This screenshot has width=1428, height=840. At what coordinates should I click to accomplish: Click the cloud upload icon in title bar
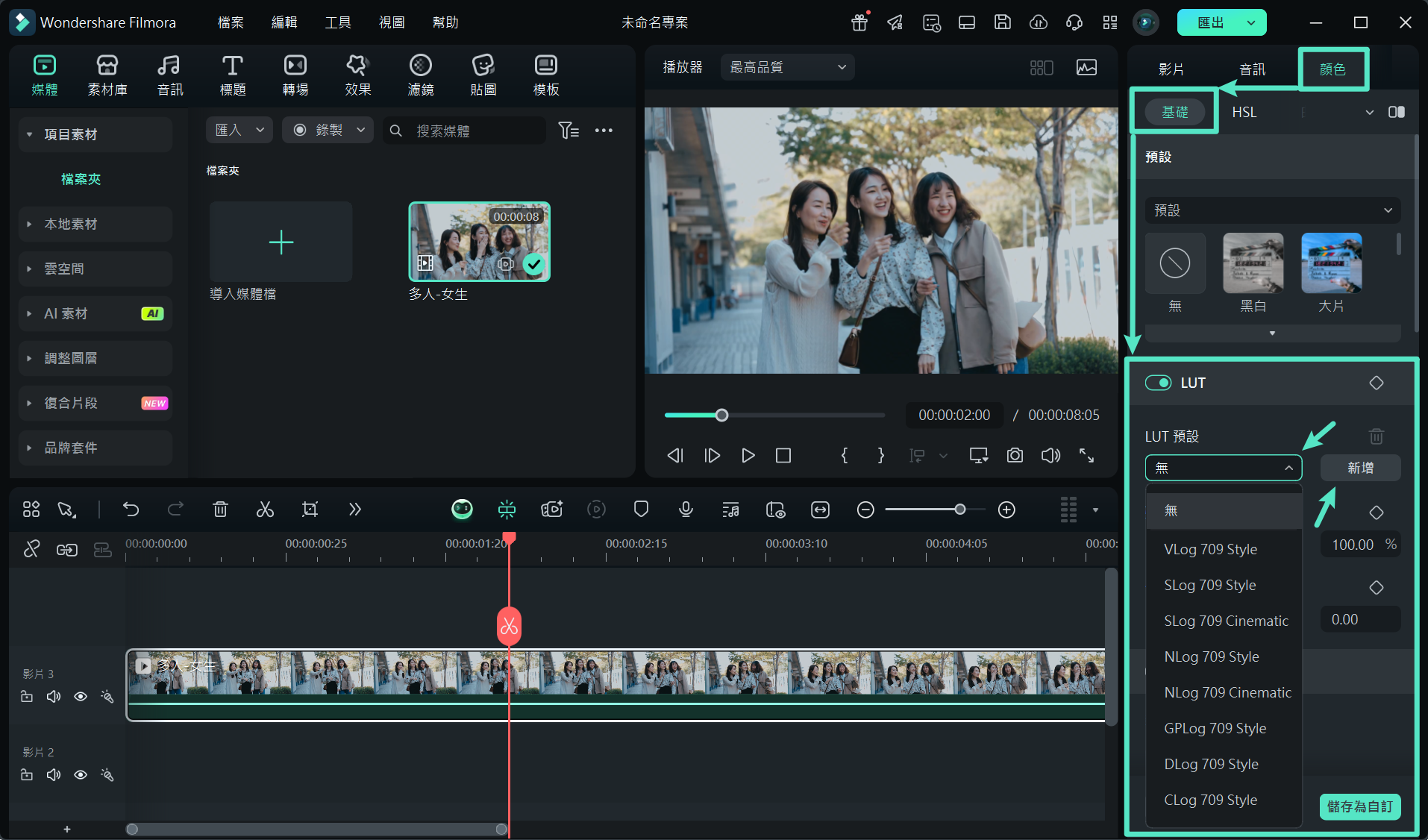(x=1039, y=22)
